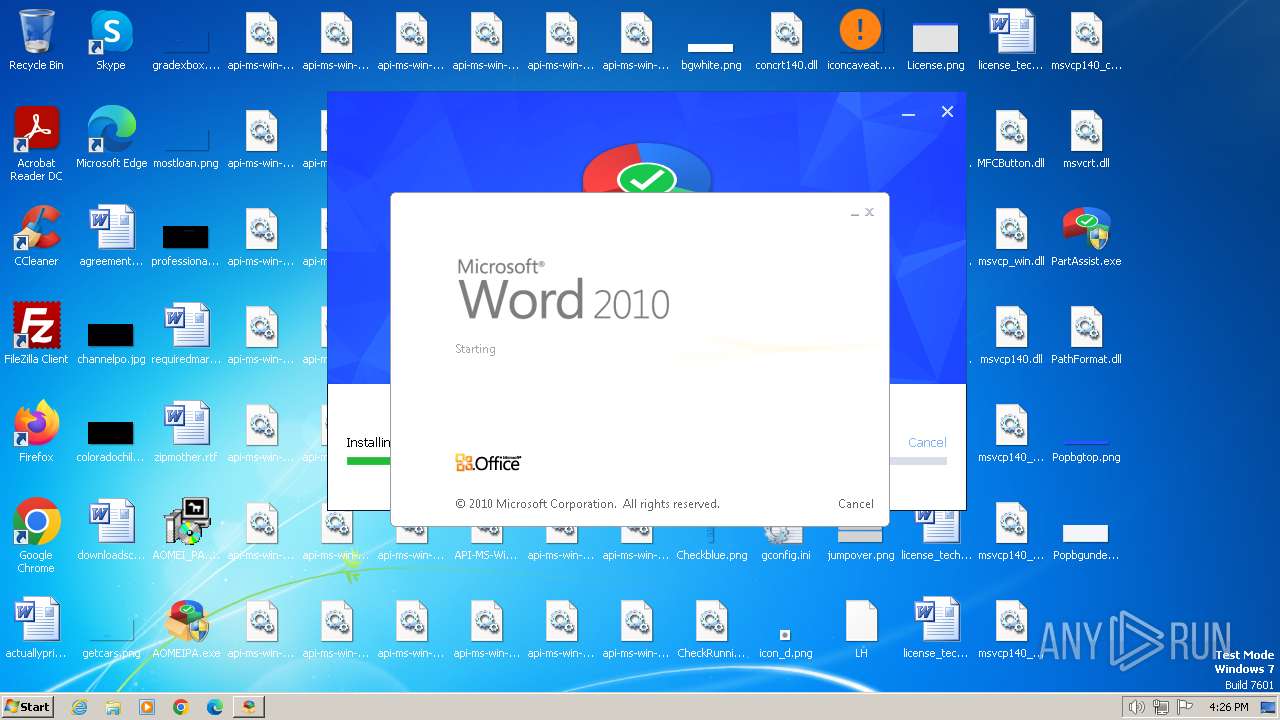Cancel the Word 2010 startup splash

click(x=855, y=504)
